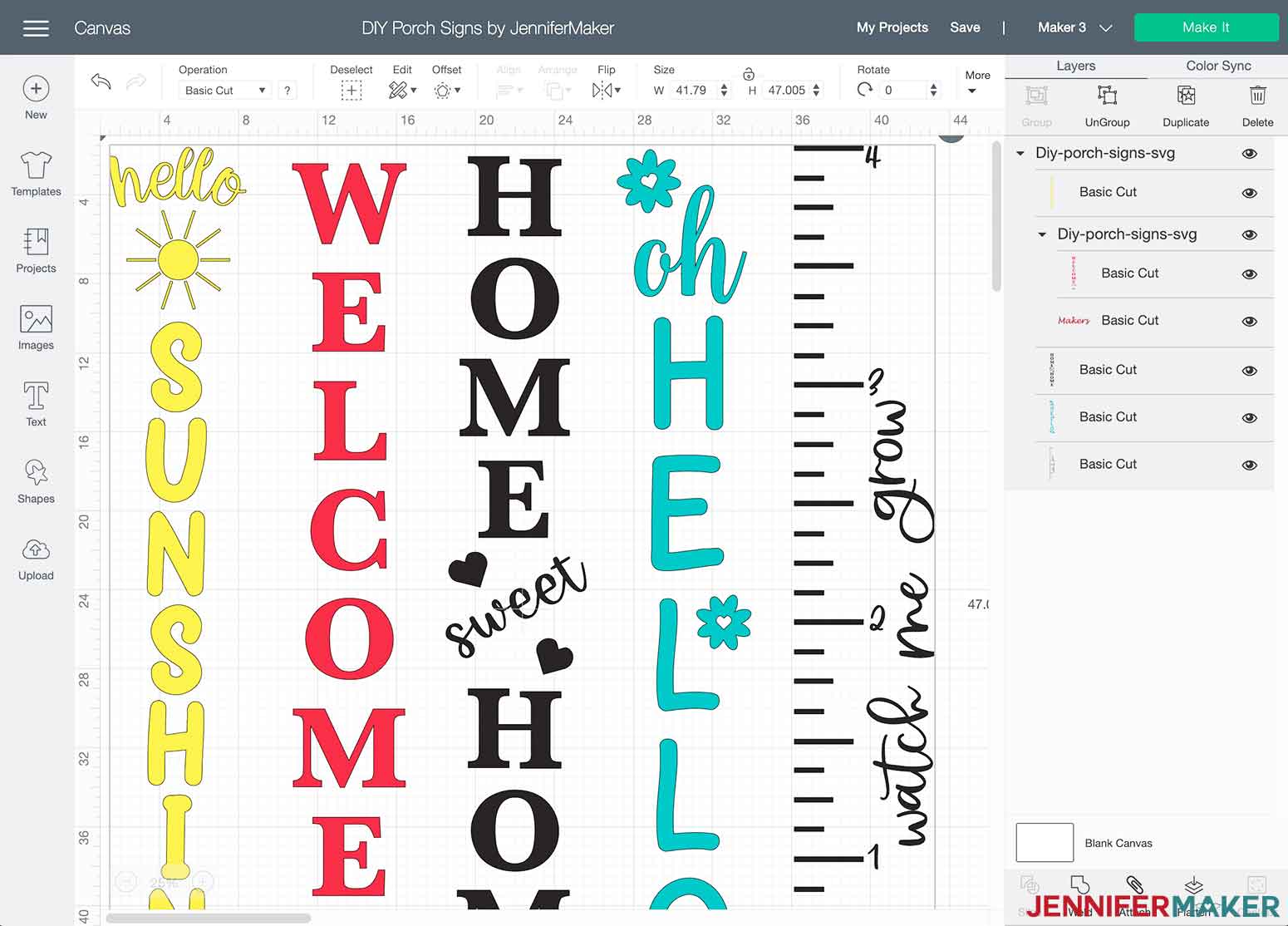Click UnGroup in Layers panel
The image size is (1288, 926).
tap(1107, 106)
